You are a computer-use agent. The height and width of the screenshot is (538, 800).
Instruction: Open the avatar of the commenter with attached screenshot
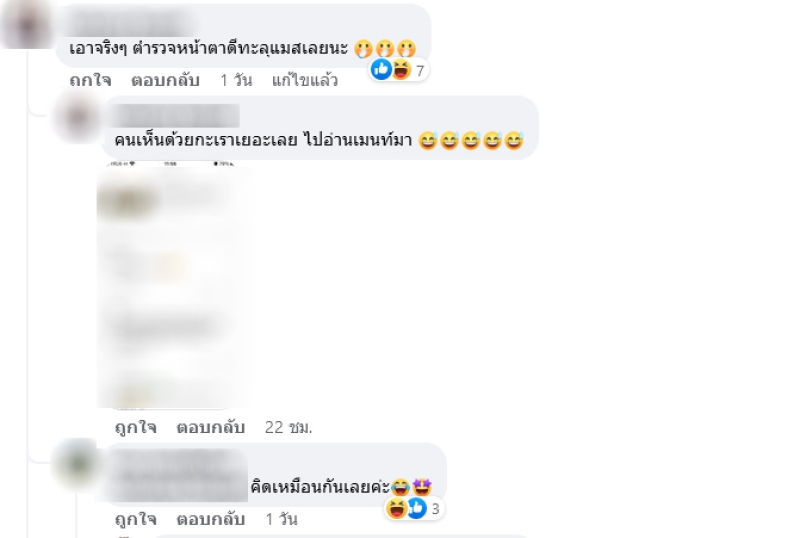[x=77, y=118]
